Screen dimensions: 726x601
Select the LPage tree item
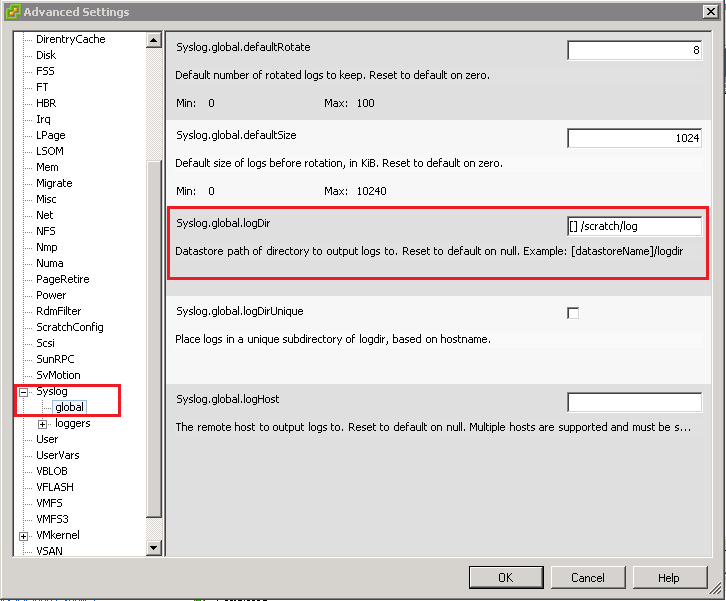(x=51, y=135)
